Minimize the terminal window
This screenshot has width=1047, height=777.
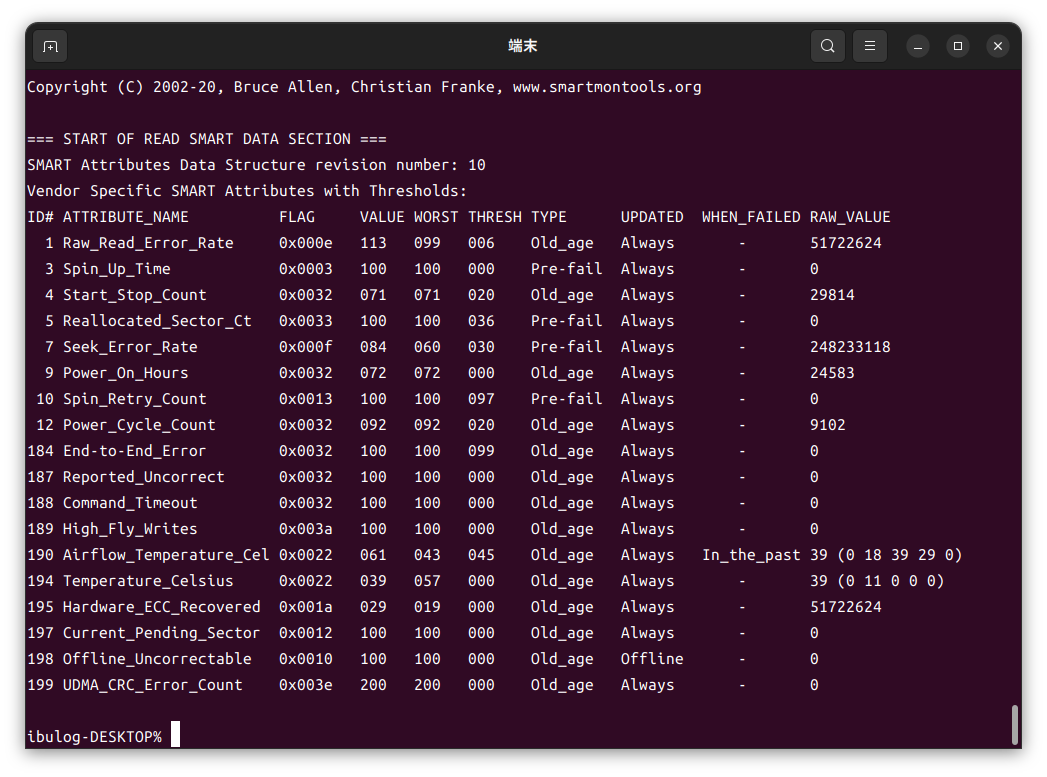(918, 46)
